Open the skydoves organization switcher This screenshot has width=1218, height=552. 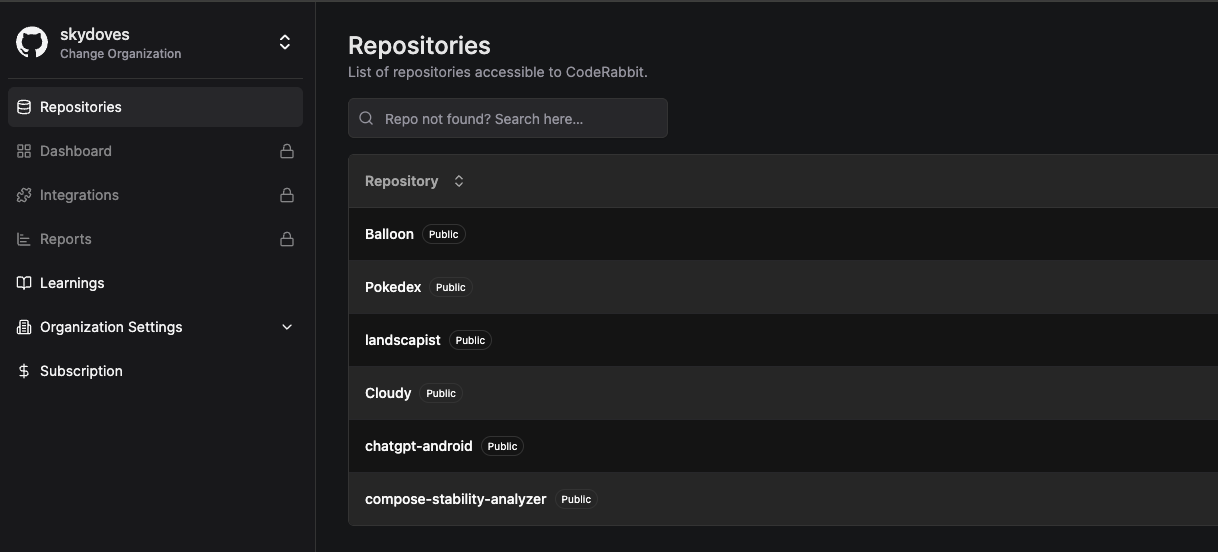tap(284, 42)
